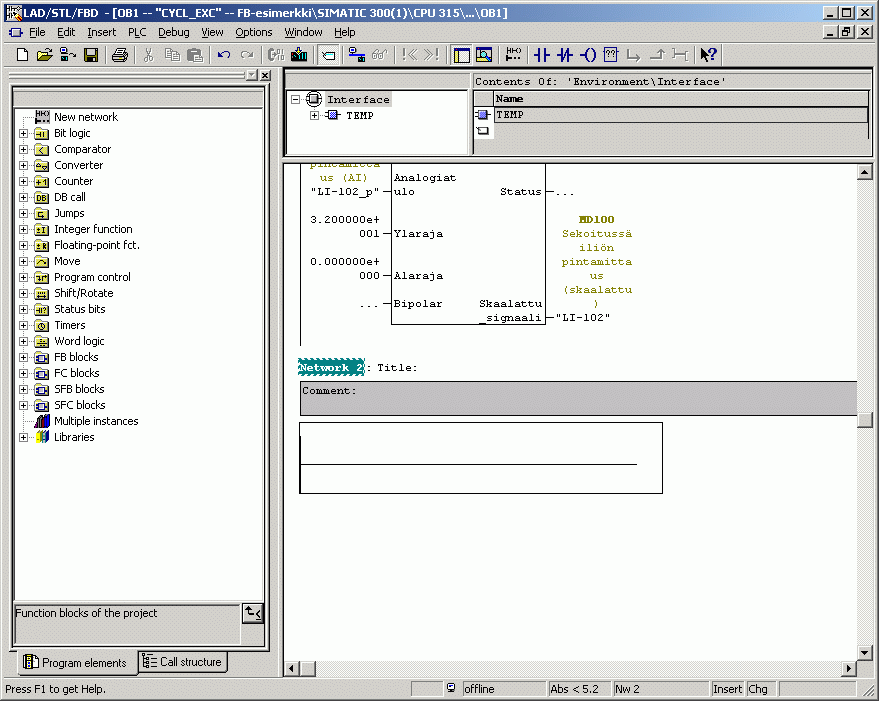The height and width of the screenshot is (701, 879).
Task: Cut with the scissors icon
Action: pos(149,55)
